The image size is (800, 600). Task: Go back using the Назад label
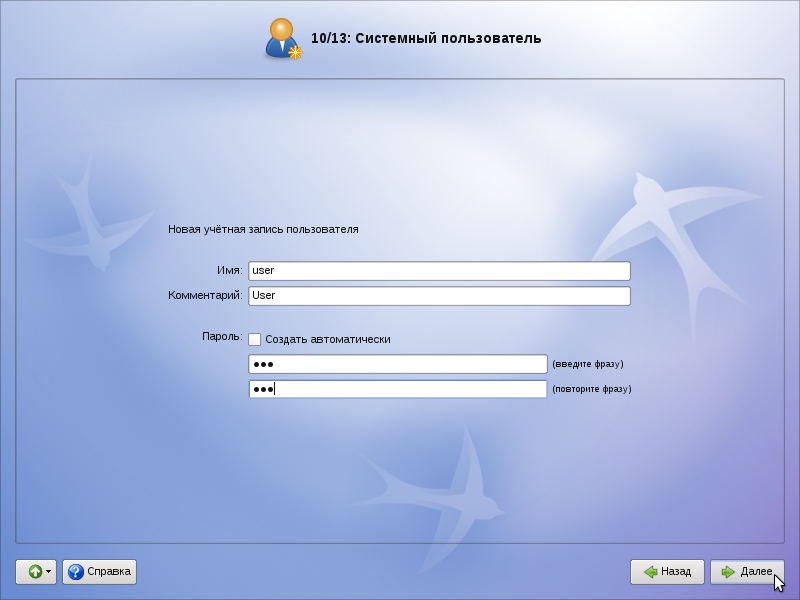(x=676, y=572)
